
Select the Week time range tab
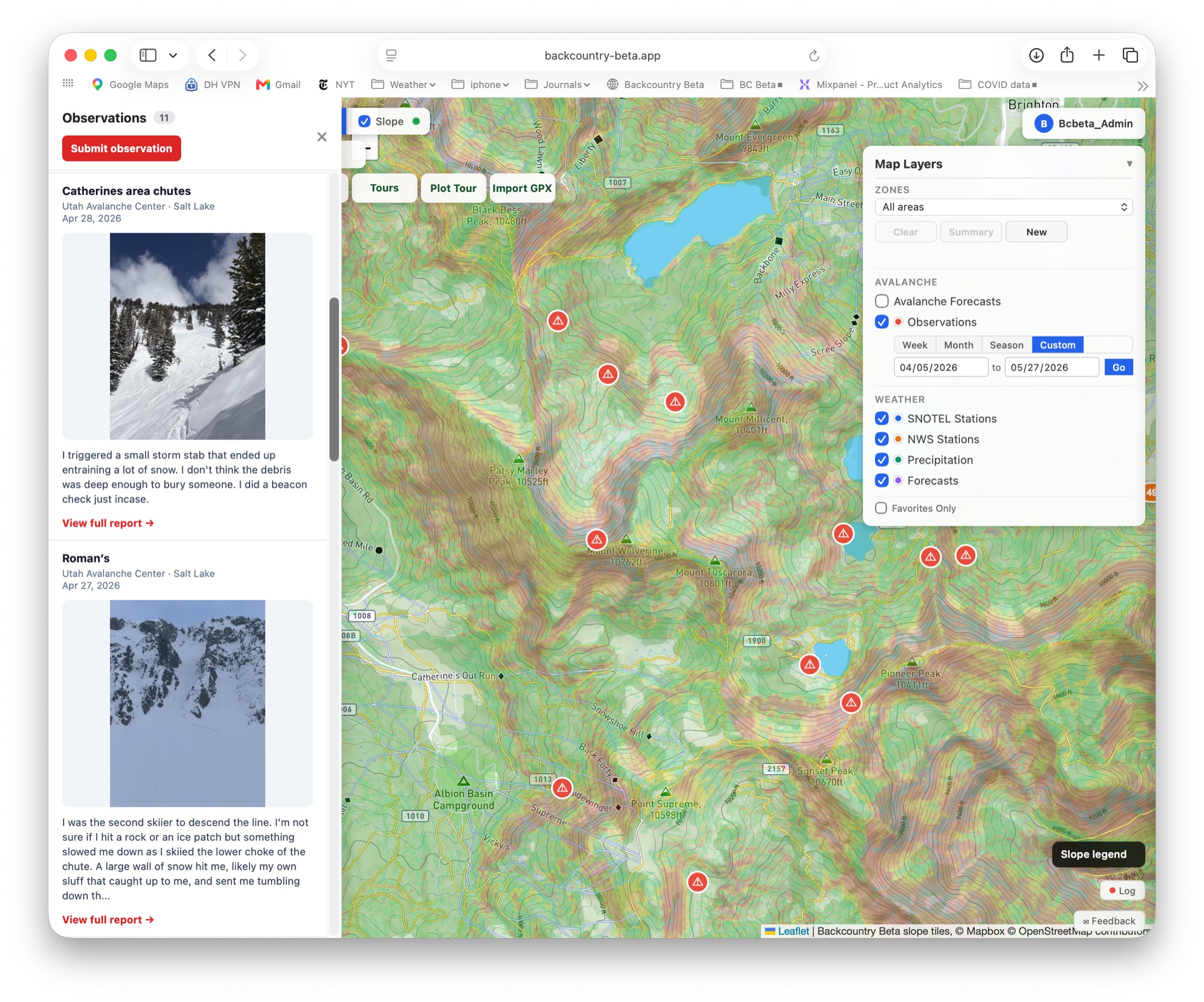click(914, 345)
